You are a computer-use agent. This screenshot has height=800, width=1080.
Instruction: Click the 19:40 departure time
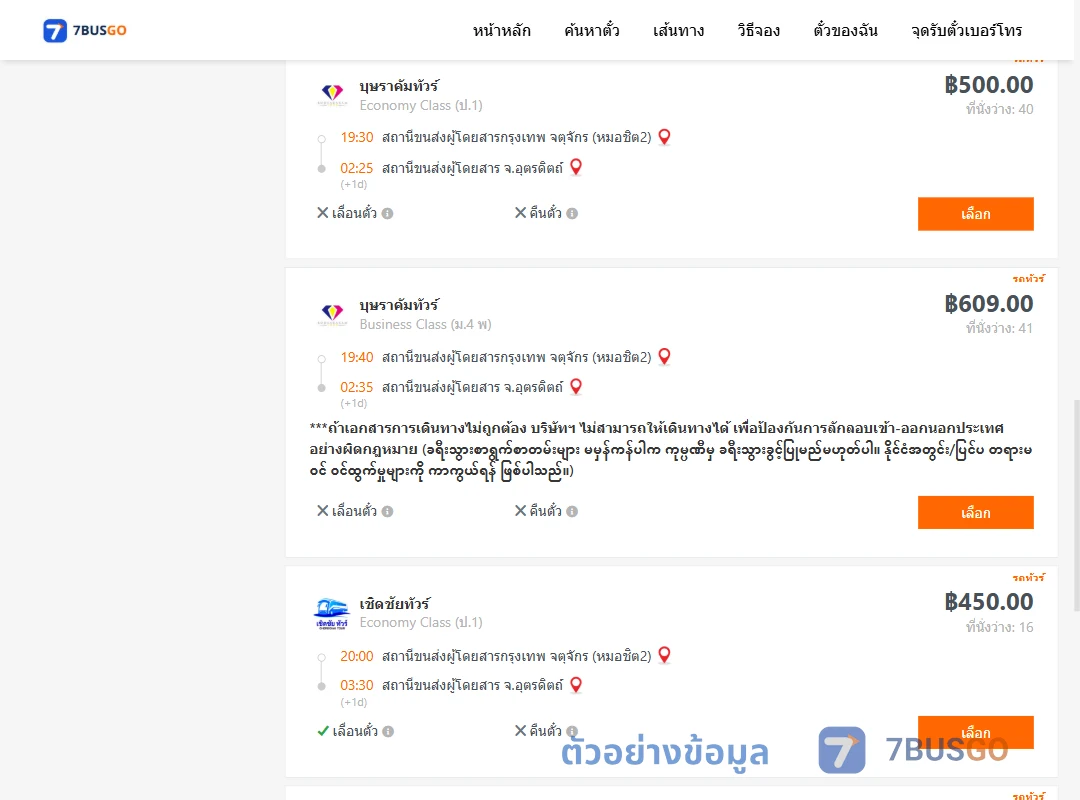357,357
